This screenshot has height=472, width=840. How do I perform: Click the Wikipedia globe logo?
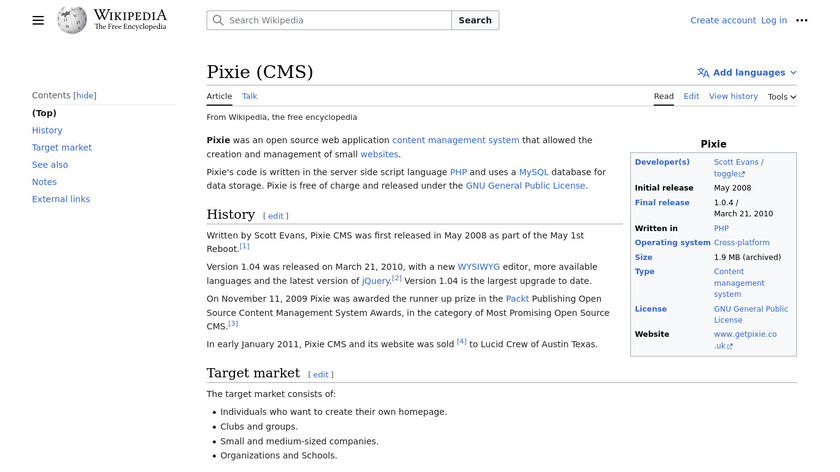click(72, 20)
